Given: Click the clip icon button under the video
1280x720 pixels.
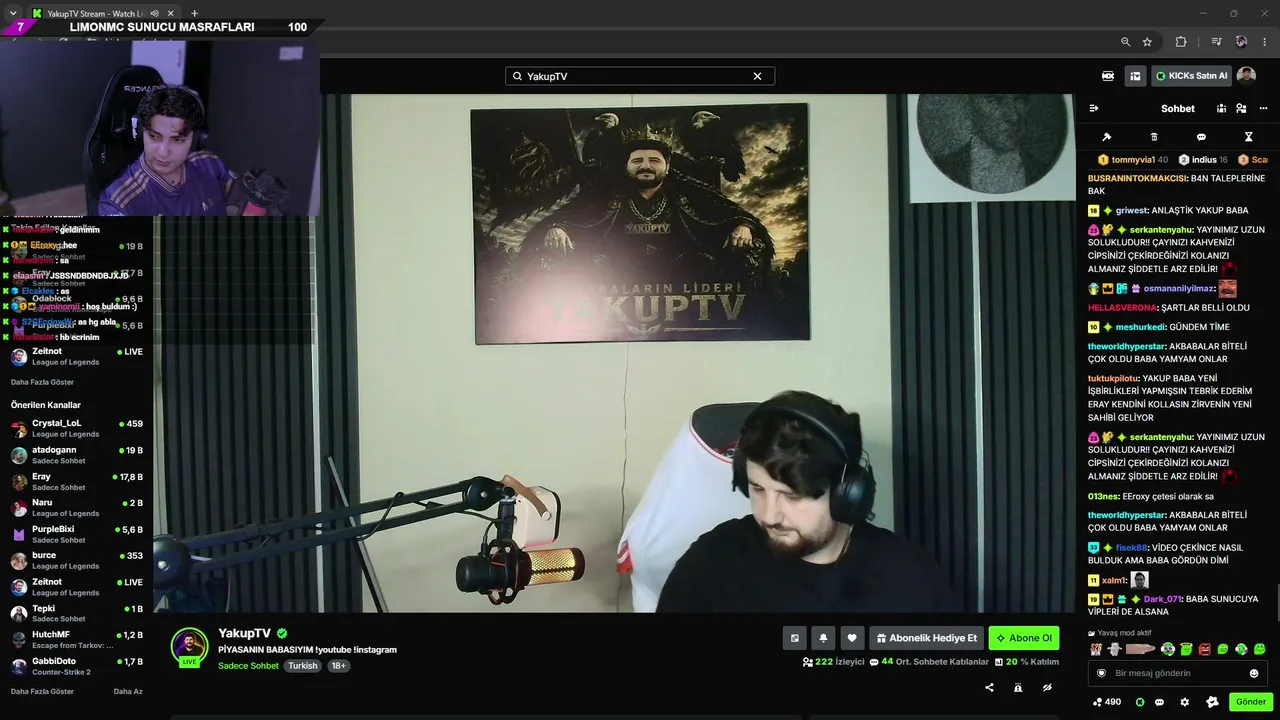Looking at the screenshot, I should point(795,638).
